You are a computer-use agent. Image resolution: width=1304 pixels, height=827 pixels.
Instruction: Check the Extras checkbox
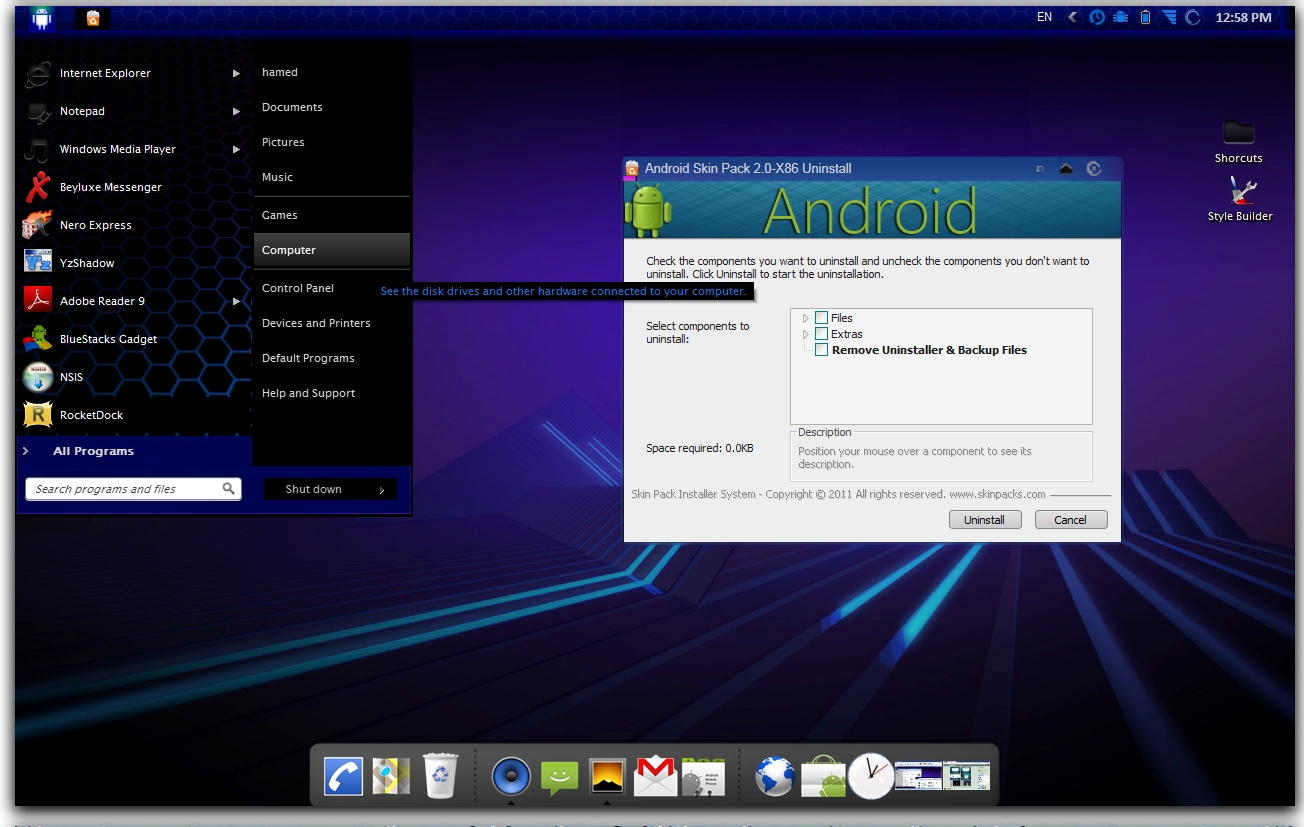(821, 333)
